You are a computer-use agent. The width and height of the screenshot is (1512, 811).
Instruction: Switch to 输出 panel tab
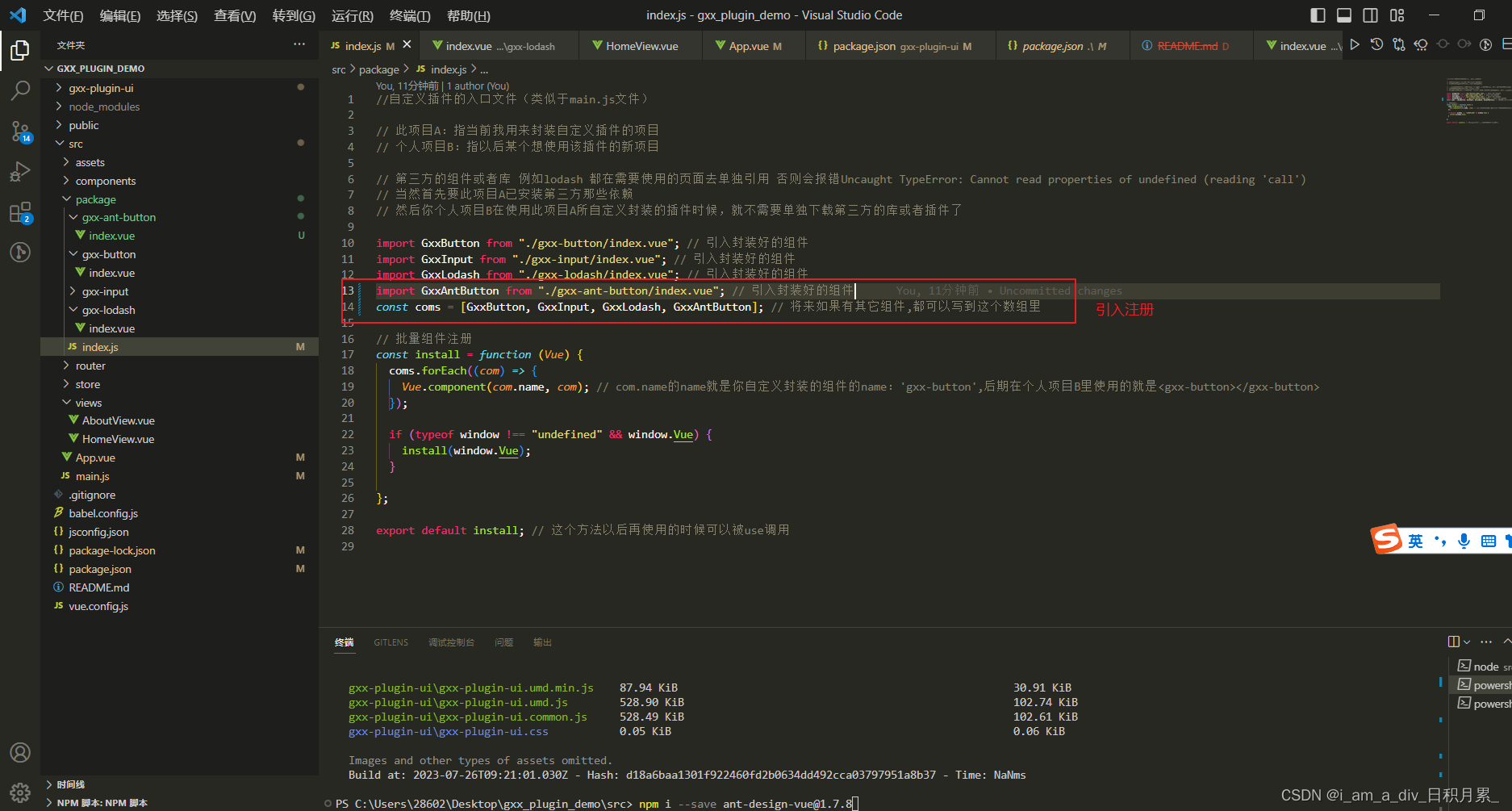click(x=542, y=642)
